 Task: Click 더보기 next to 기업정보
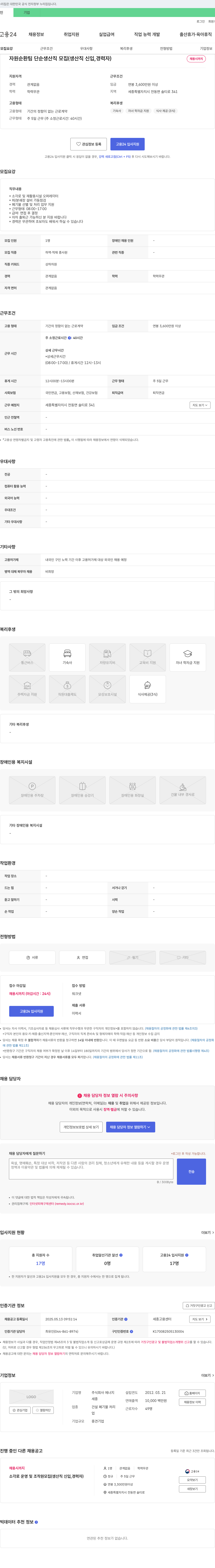point(208,1375)
